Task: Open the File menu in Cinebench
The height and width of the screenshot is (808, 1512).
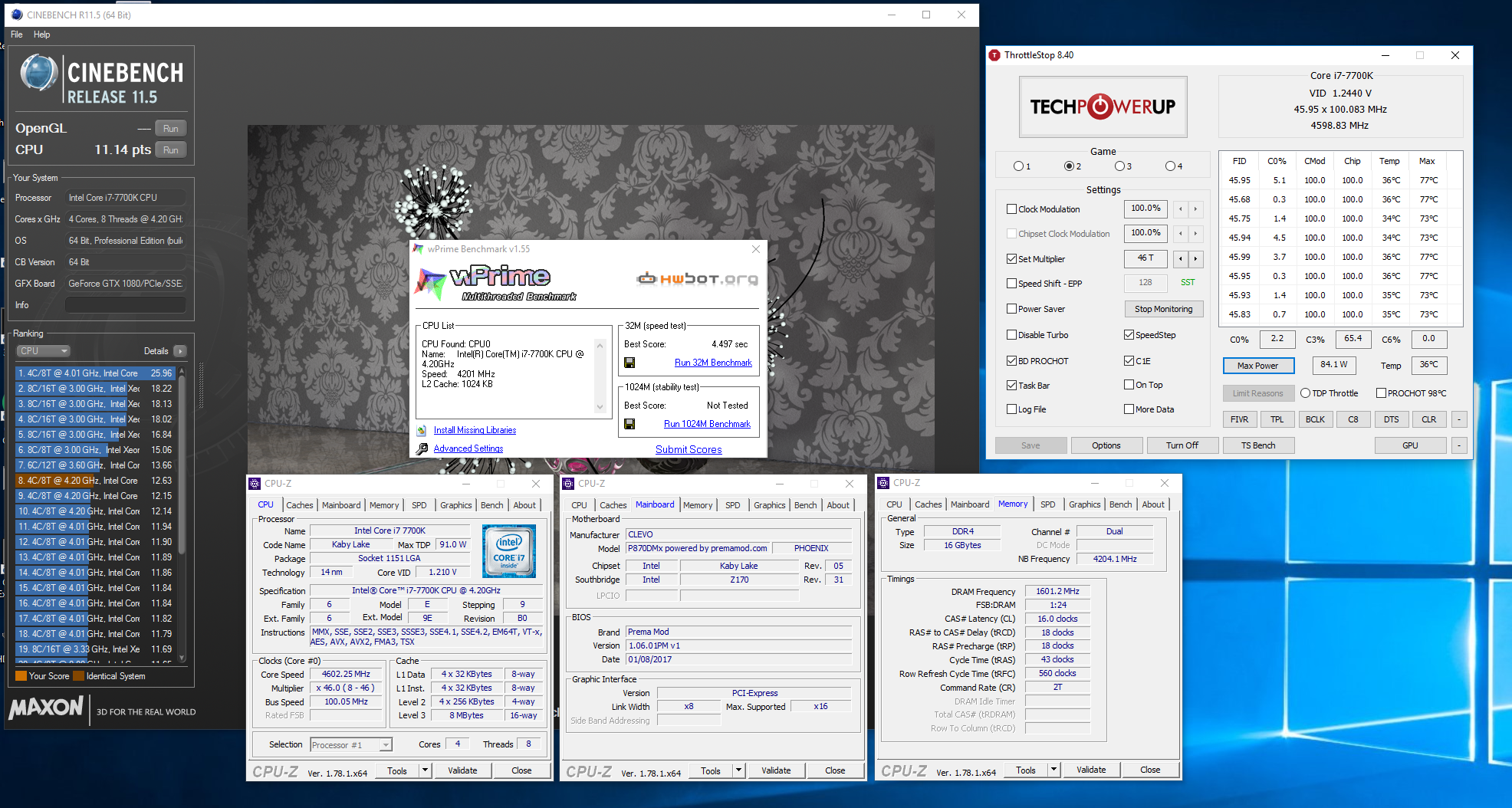Action: (x=17, y=34)
